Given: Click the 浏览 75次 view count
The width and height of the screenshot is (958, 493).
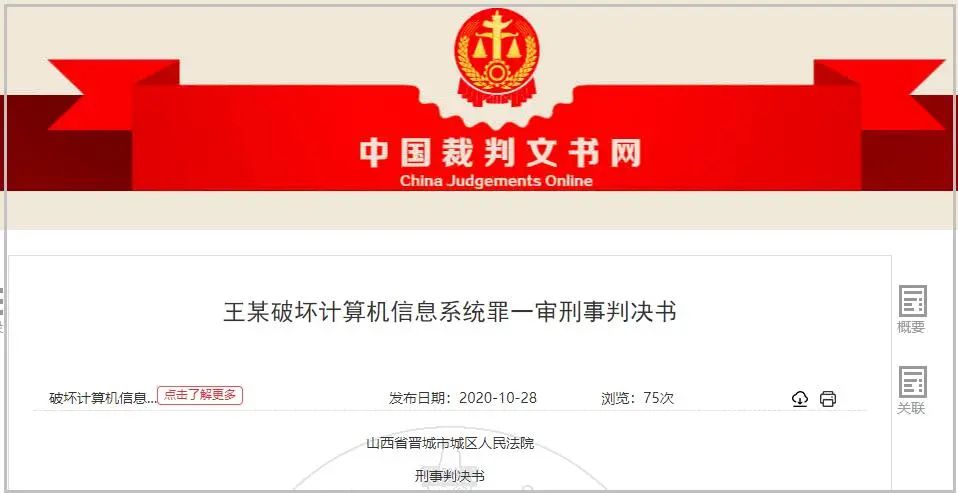Looking at the screenshot, I should [x=637, y=398].
